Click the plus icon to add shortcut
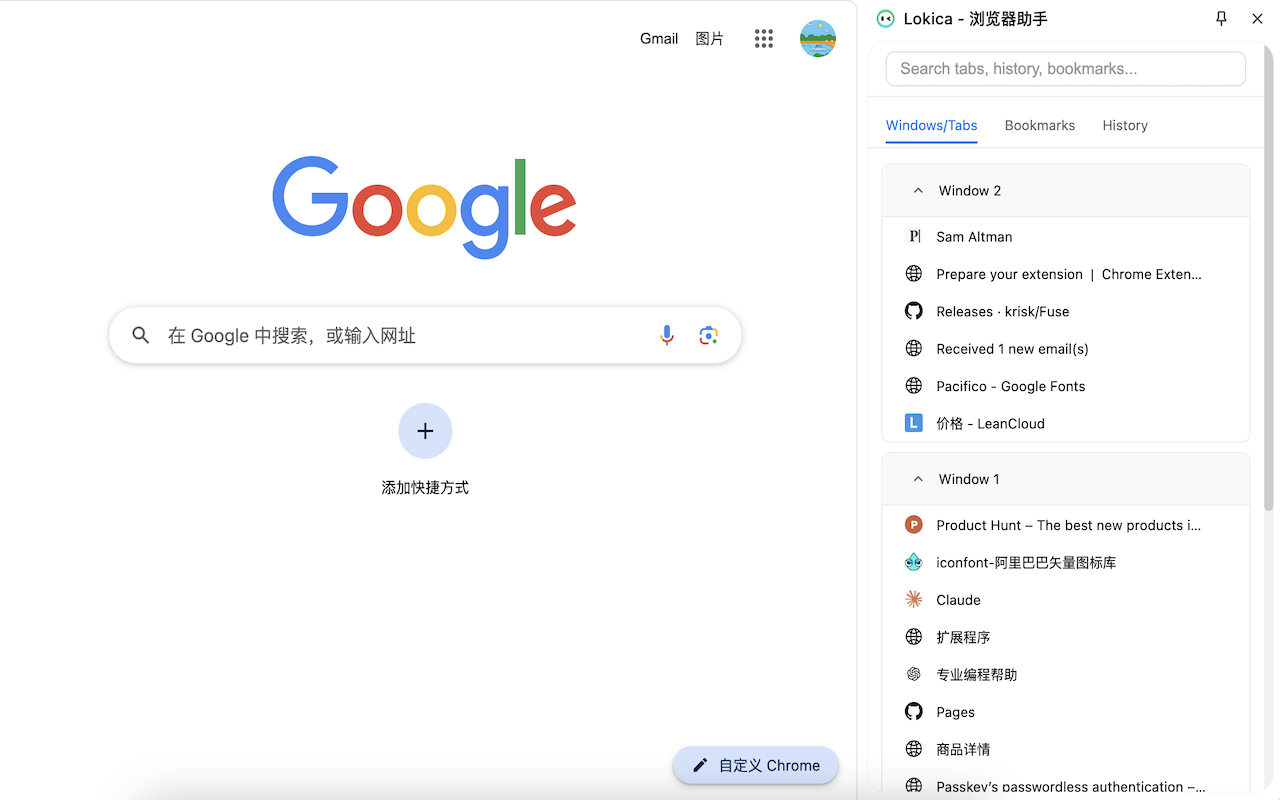Viewport: 1280px width, 800px height. click(x=425, y=431)
